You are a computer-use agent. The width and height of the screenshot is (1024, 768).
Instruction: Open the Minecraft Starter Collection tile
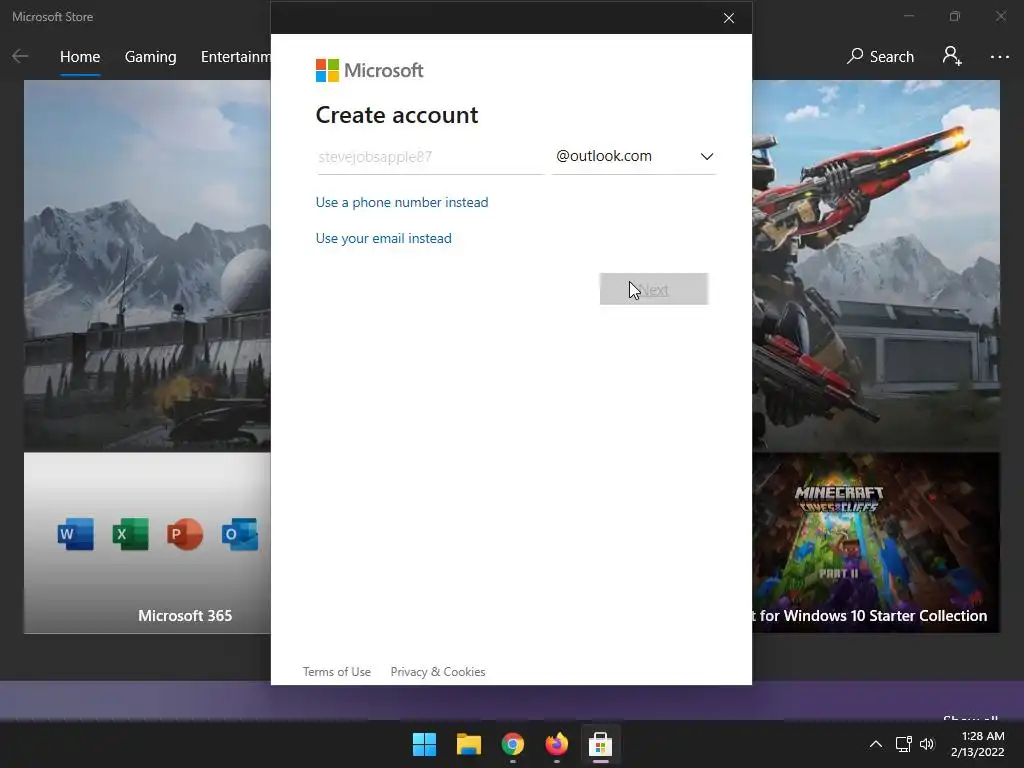tap(876, 543)
